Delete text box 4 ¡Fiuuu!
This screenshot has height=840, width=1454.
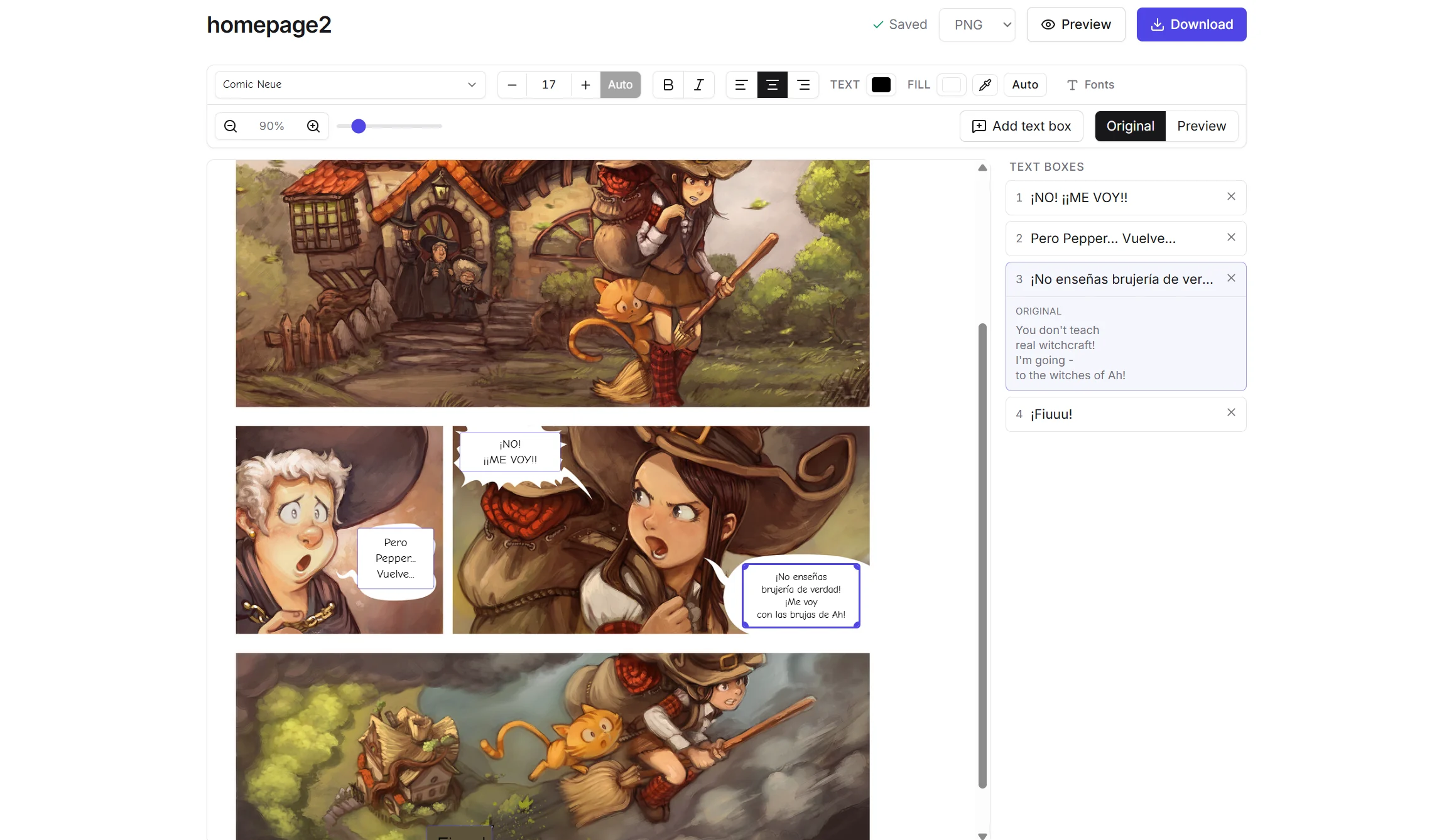[x=1231, y=412]
